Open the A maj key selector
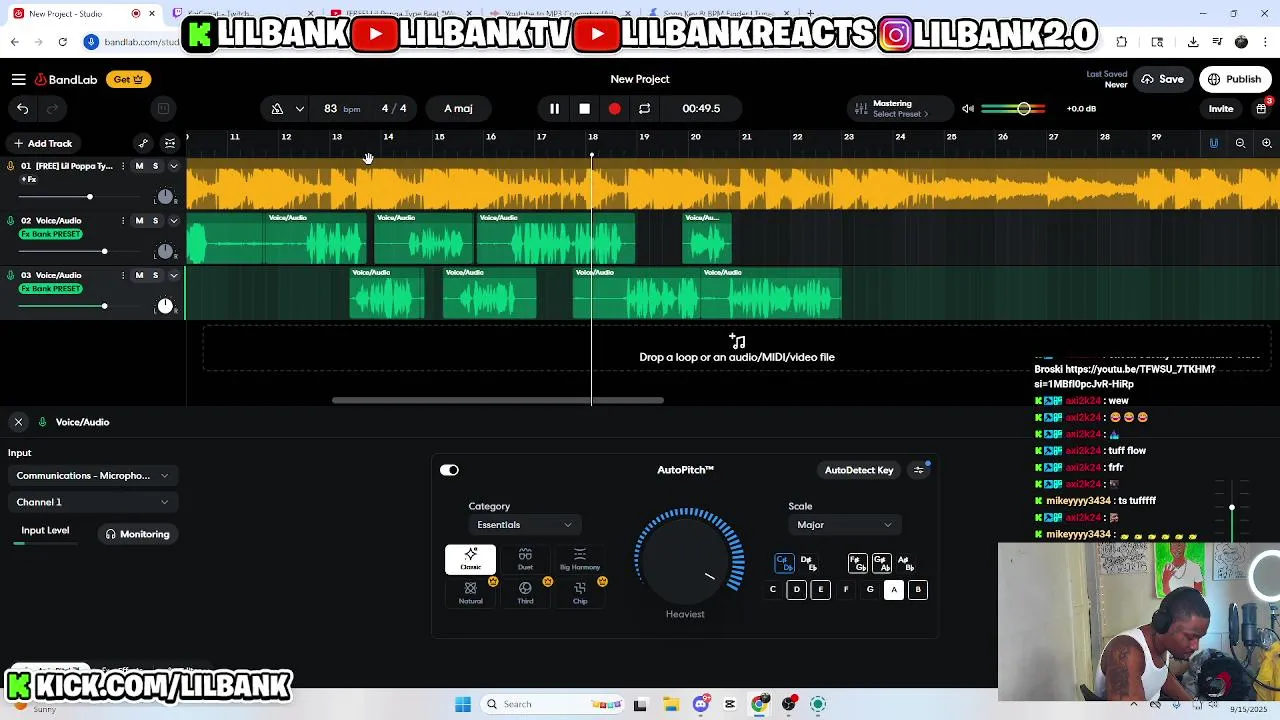The image size is (1280, 720). (x=459, y=108)
